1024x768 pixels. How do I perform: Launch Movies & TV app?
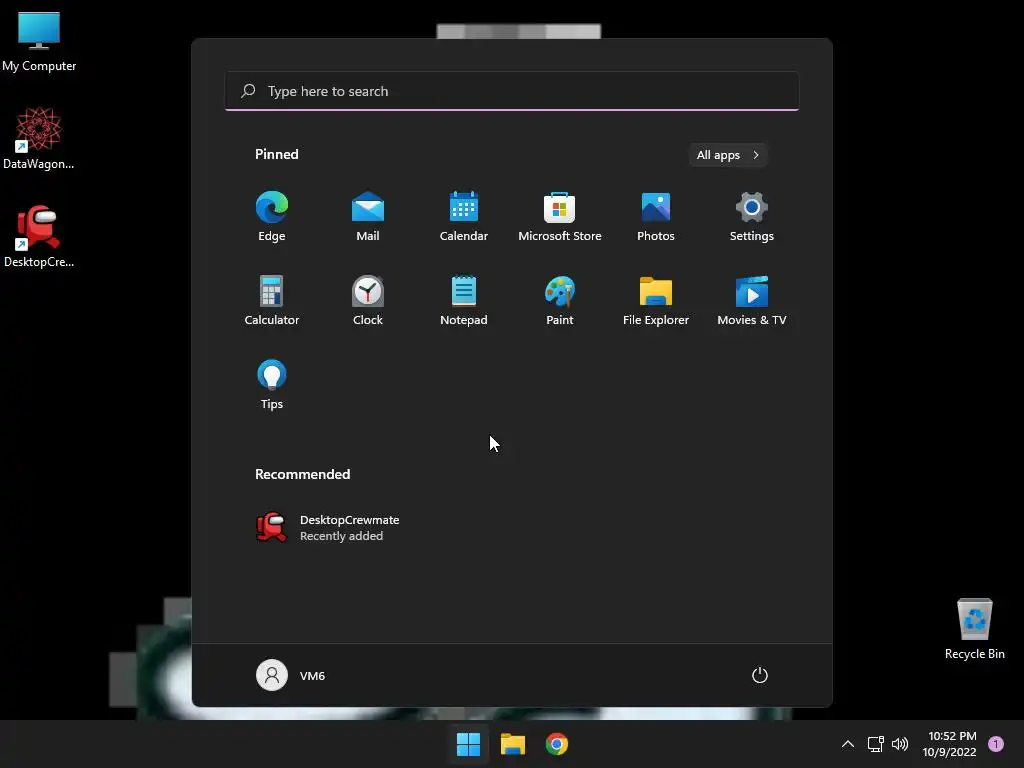click(x=752, y=300)
